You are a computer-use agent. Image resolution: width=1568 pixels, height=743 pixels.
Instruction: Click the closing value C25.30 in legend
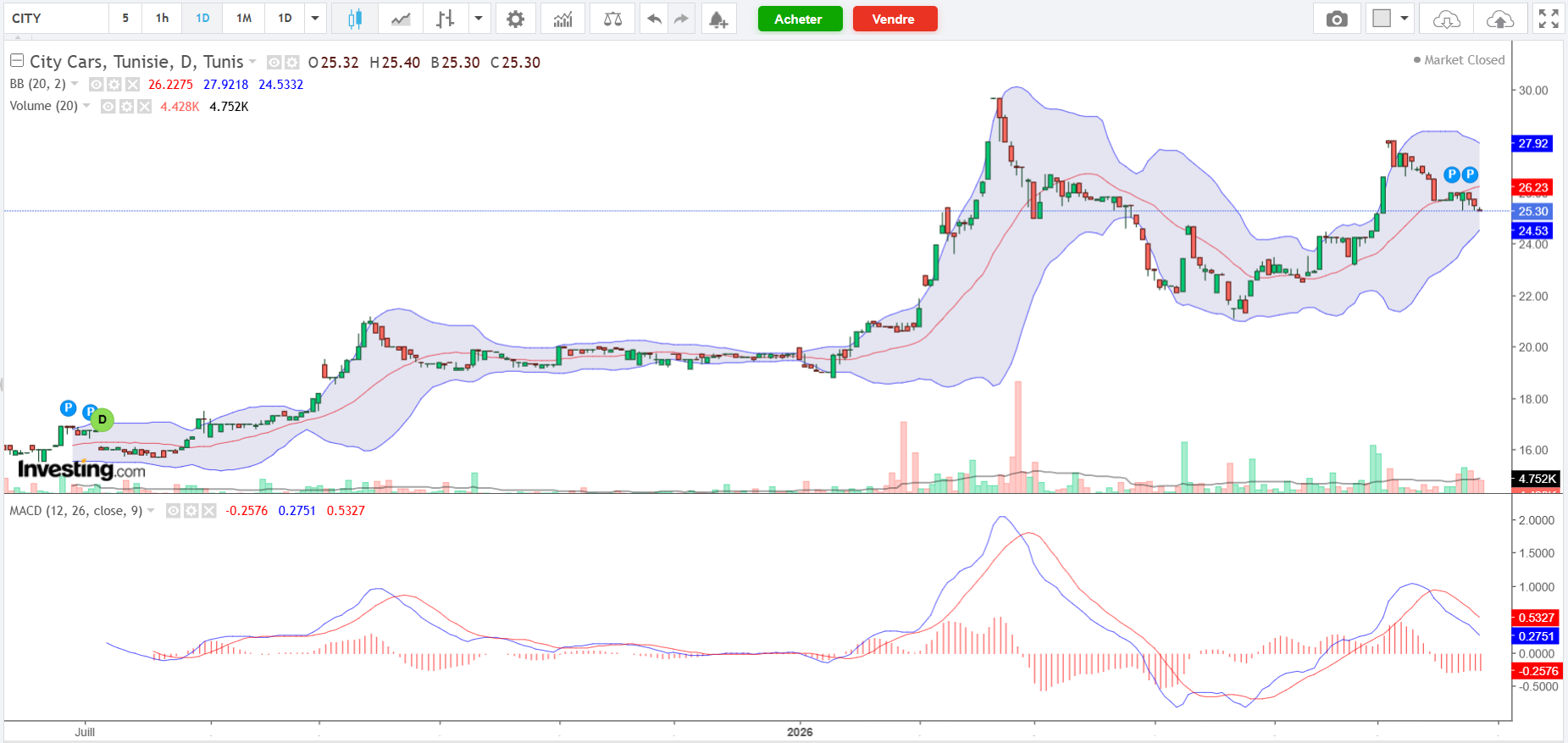pyautogui.click(x=515, y=63)
